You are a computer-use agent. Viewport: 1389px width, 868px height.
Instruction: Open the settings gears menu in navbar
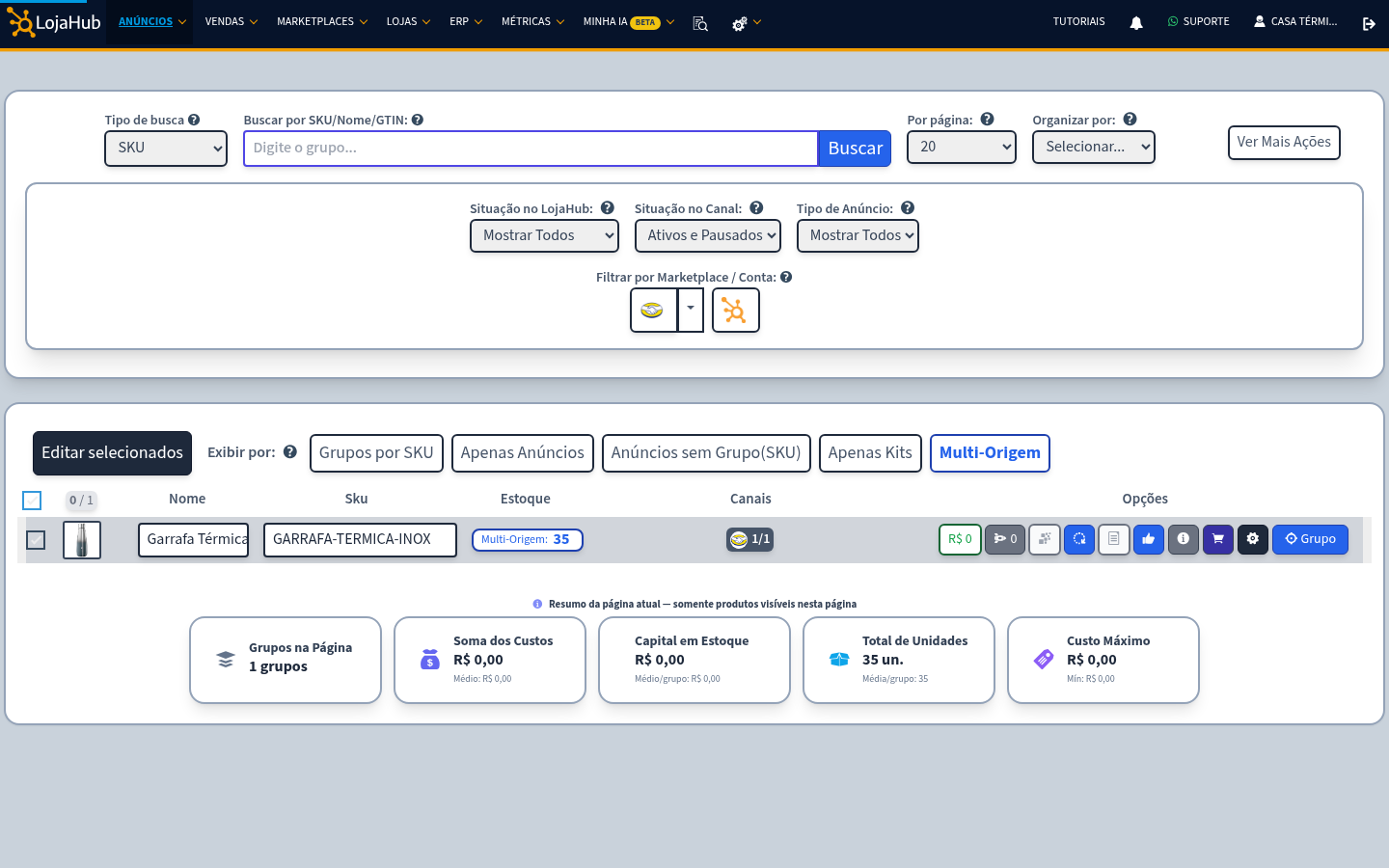(x=746, y=23)
